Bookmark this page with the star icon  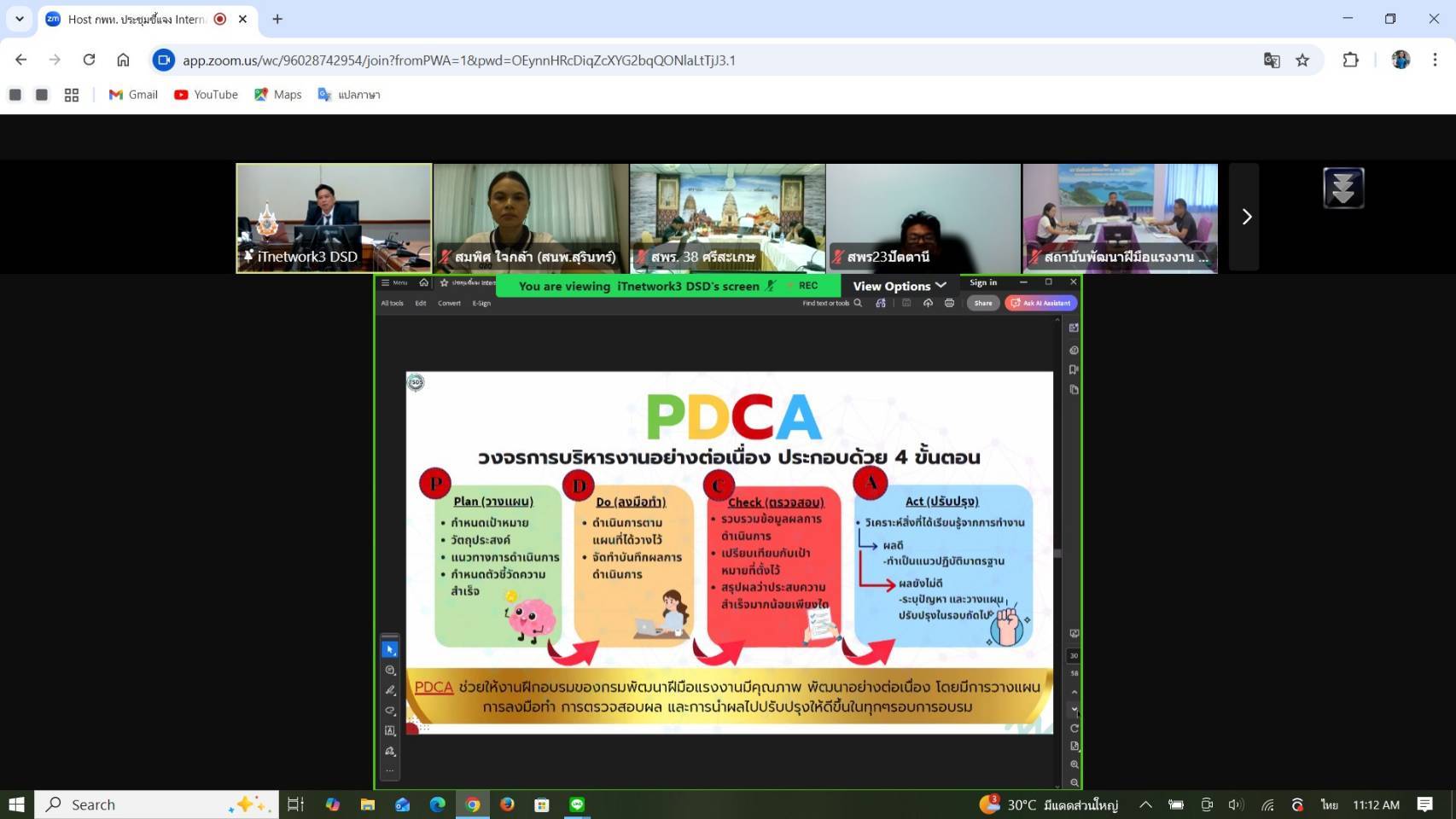(x=1302, y=60)
